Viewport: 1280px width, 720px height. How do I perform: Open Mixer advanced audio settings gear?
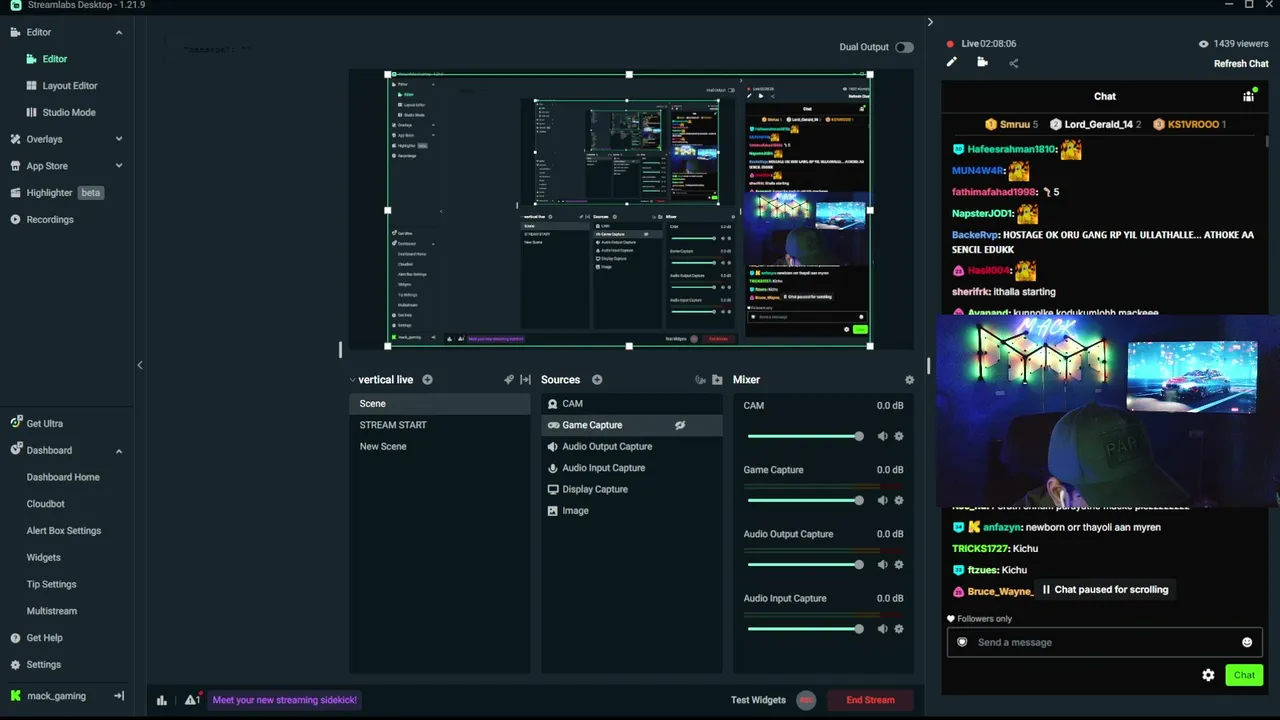(x=909, y=380)
